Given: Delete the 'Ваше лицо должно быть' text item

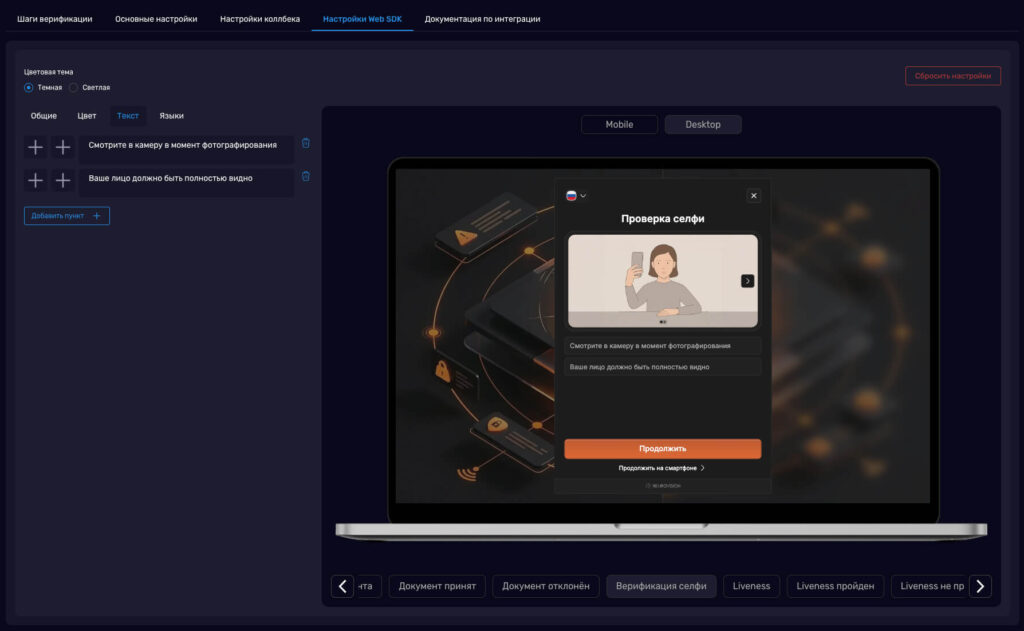Looking at the screenshot, I should pyautogui.click(x=306, y=176).
